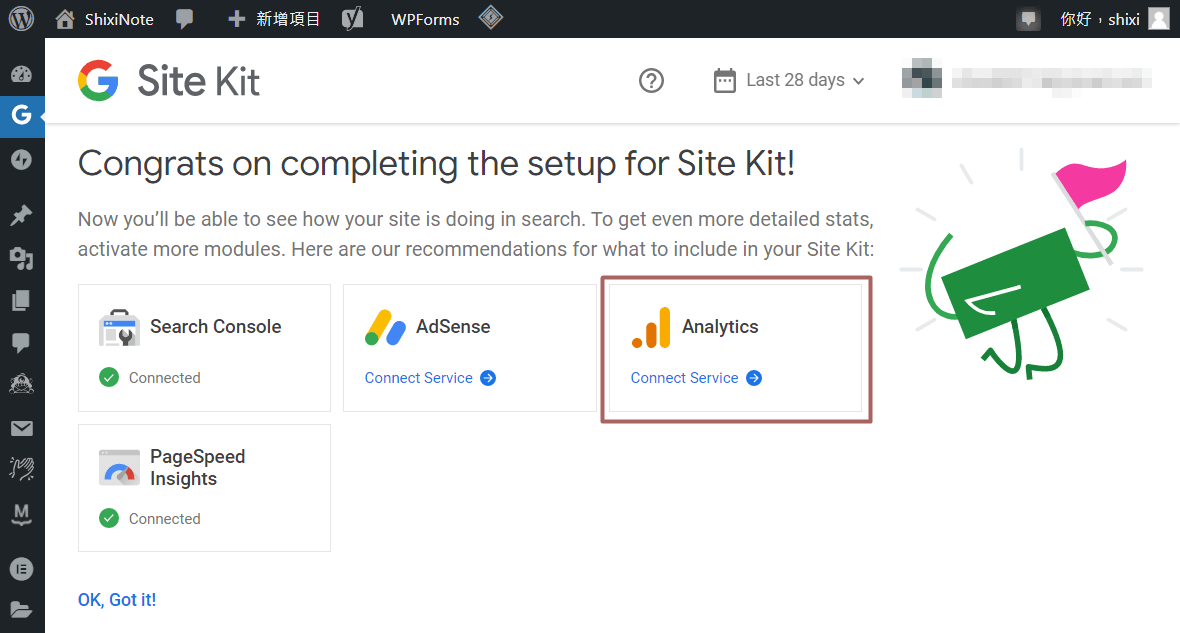Open the notification icon beside 你好
The width and height of the screenshot is (1180, 633).
[x=1028, y=19]
